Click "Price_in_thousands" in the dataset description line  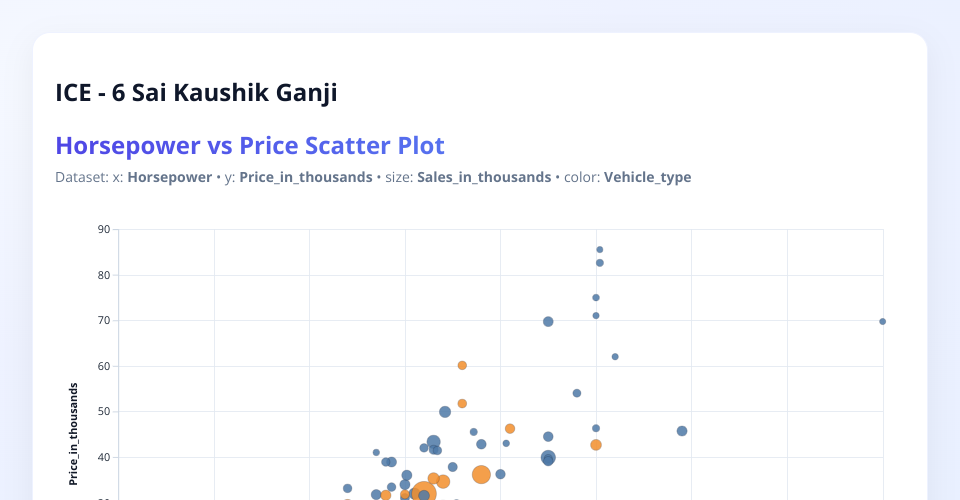pos(306,177)
